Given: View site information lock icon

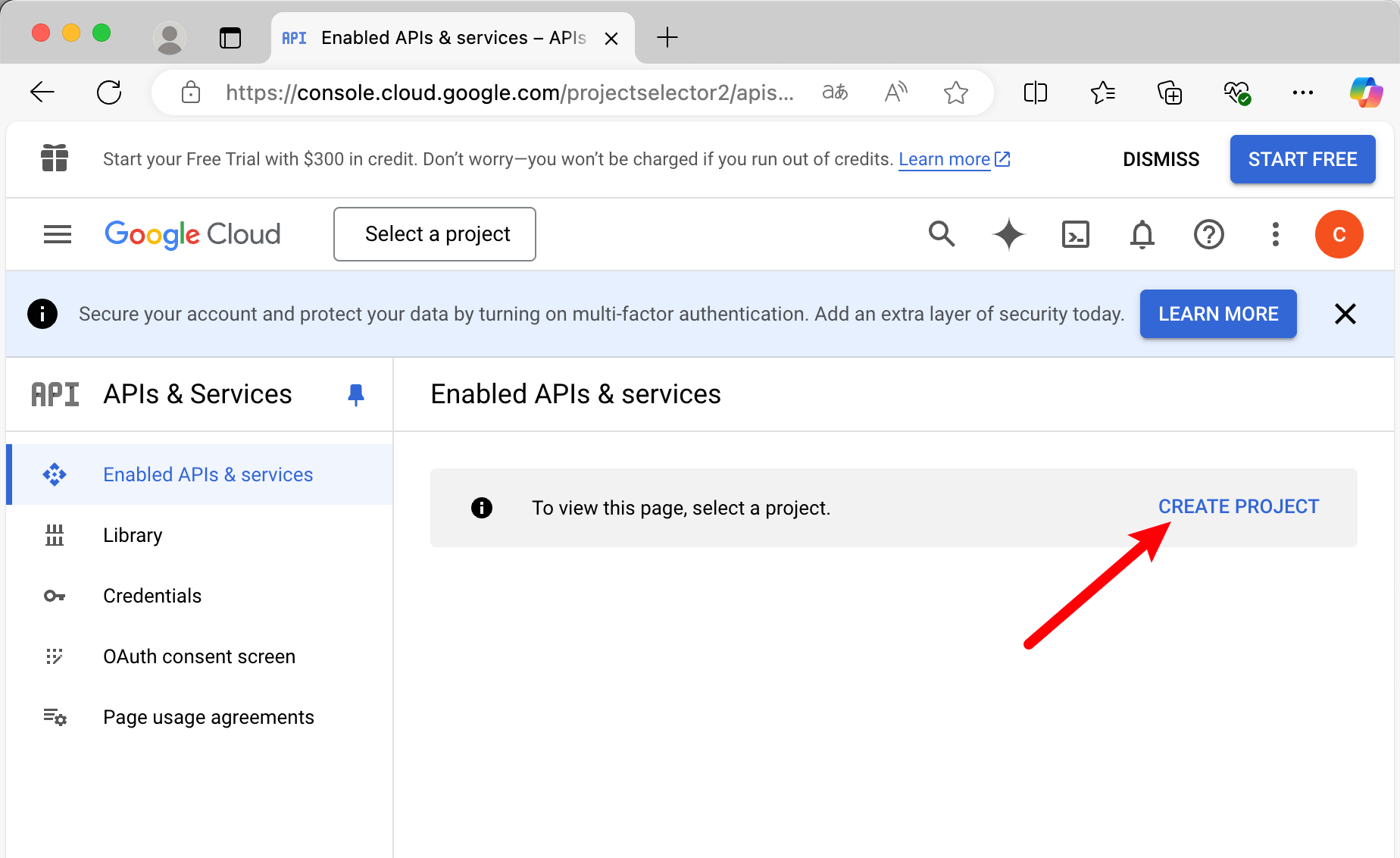Looking at the screenshot, I should 191,92.
